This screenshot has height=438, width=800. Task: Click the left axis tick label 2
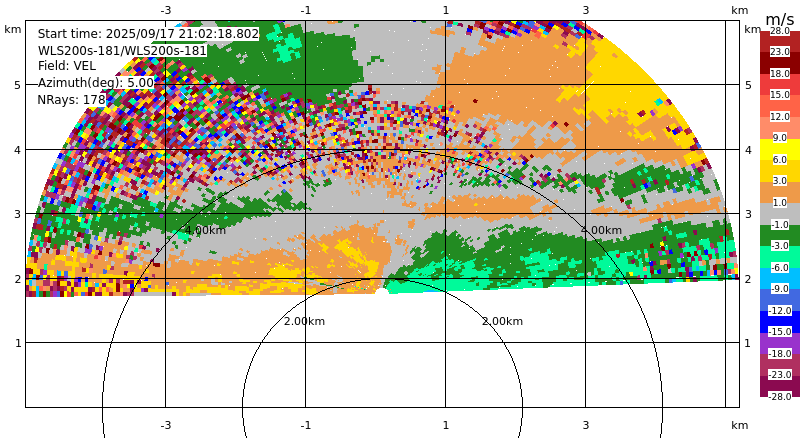[18, 279]
